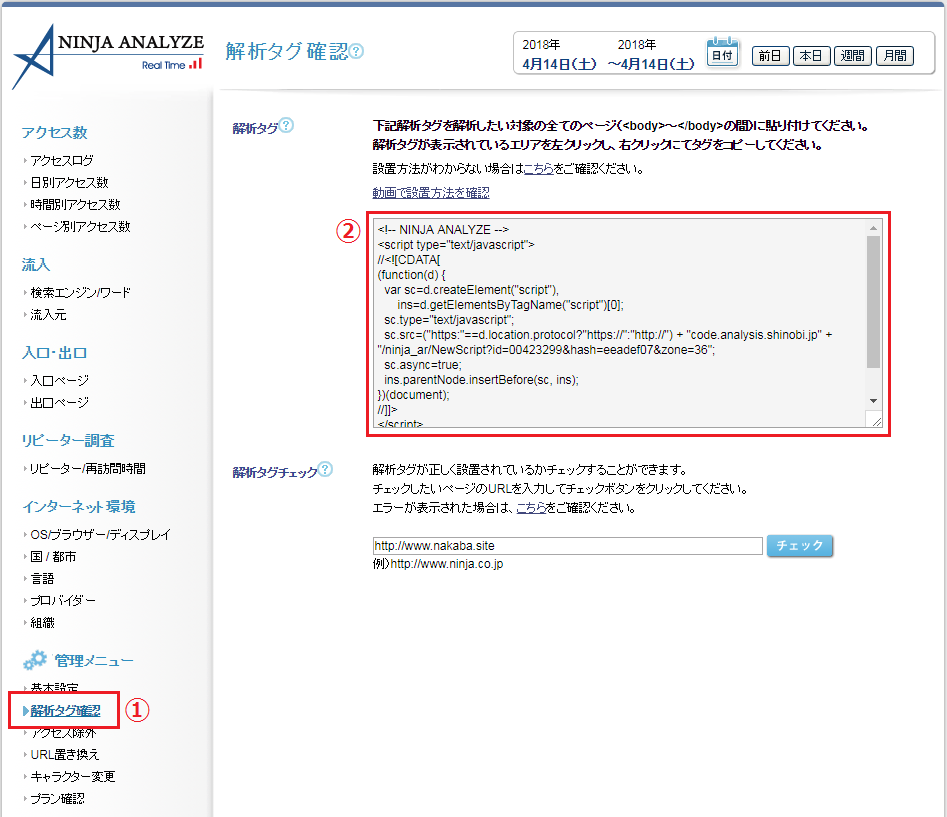Click the チェック button
This screenshot has width=947, height=817.
pos(800,546)
